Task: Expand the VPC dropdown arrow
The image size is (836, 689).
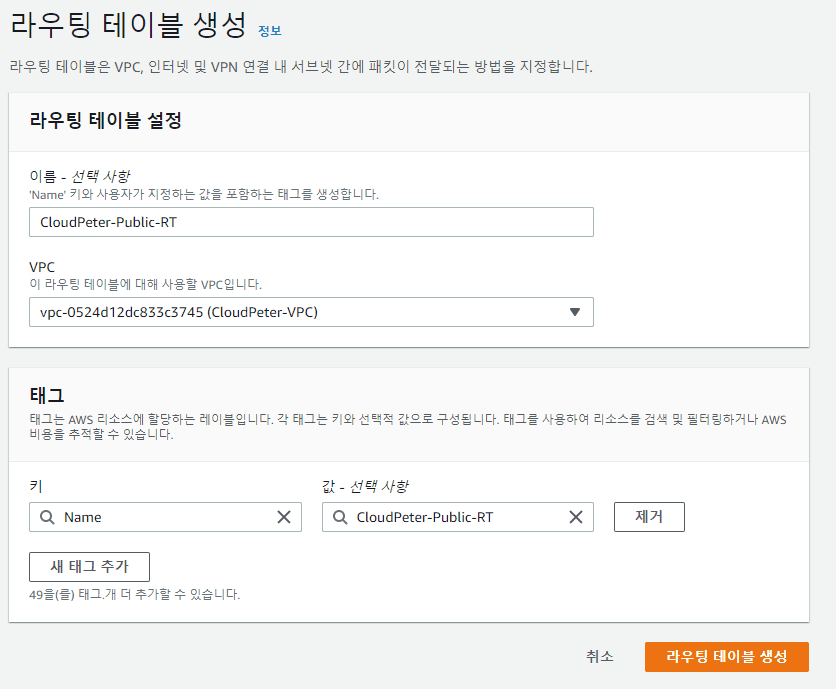Action: pyautogui.click(x=574, y=312)
